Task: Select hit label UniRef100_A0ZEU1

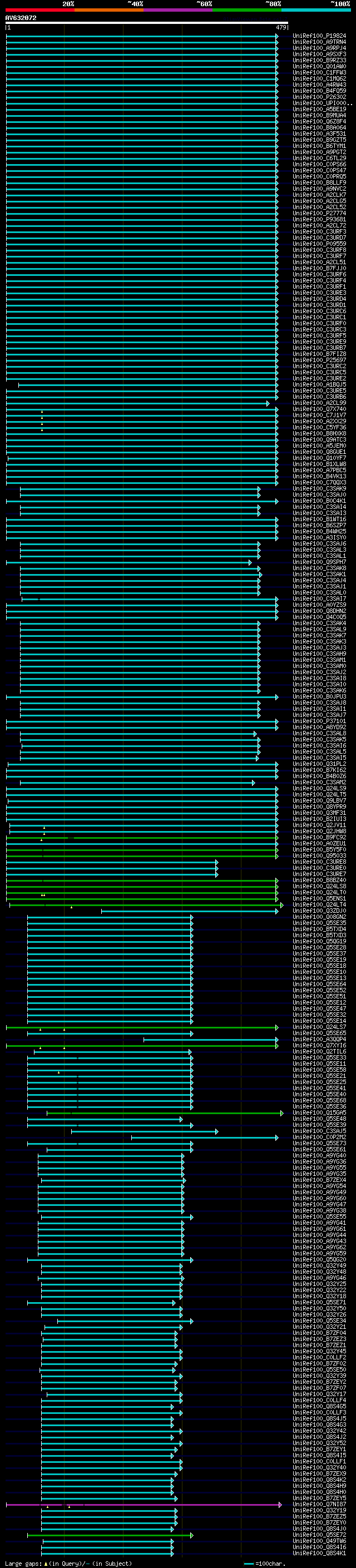Action: (319, 844)
